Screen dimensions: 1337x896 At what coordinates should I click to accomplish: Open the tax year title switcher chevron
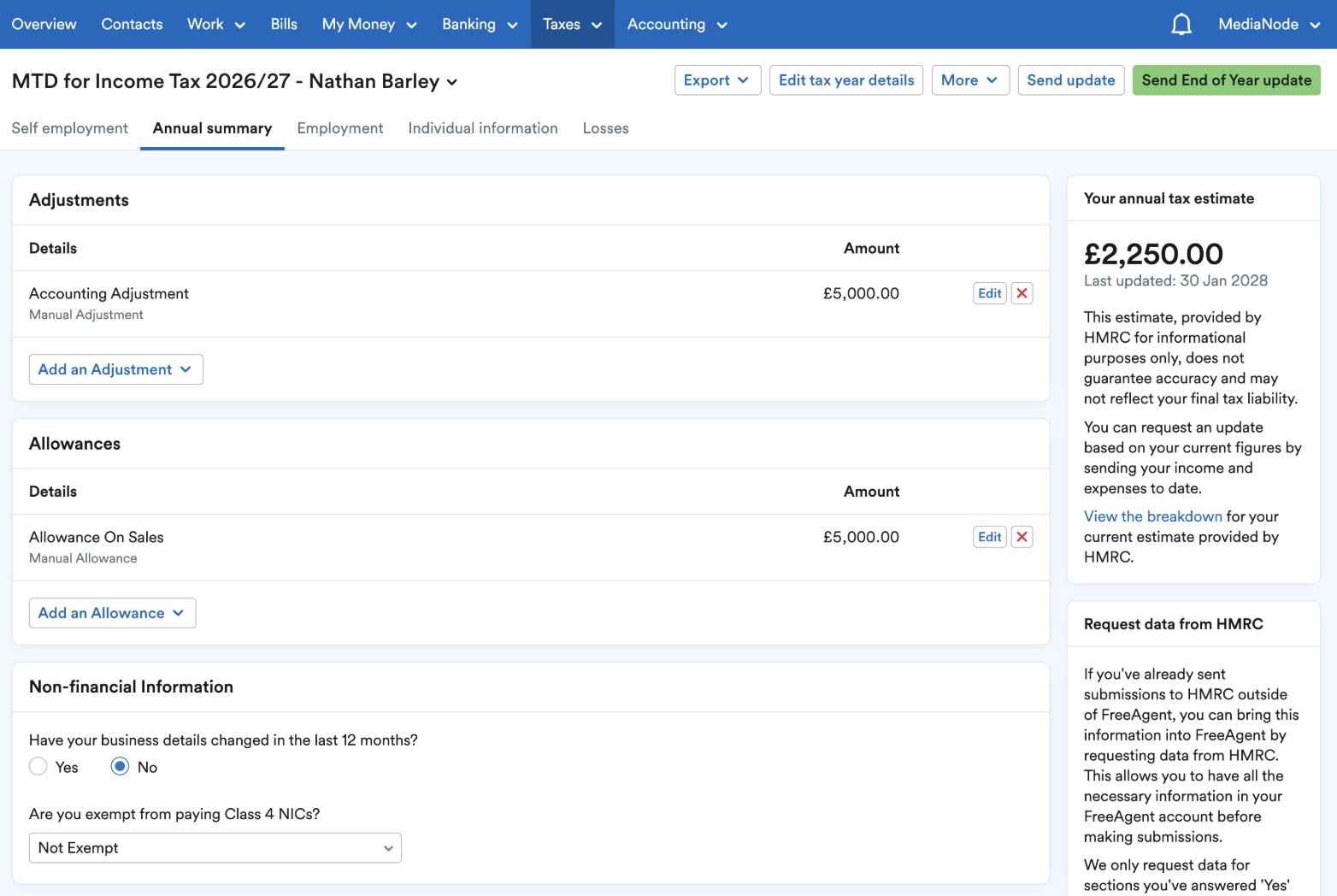(452, 82)
